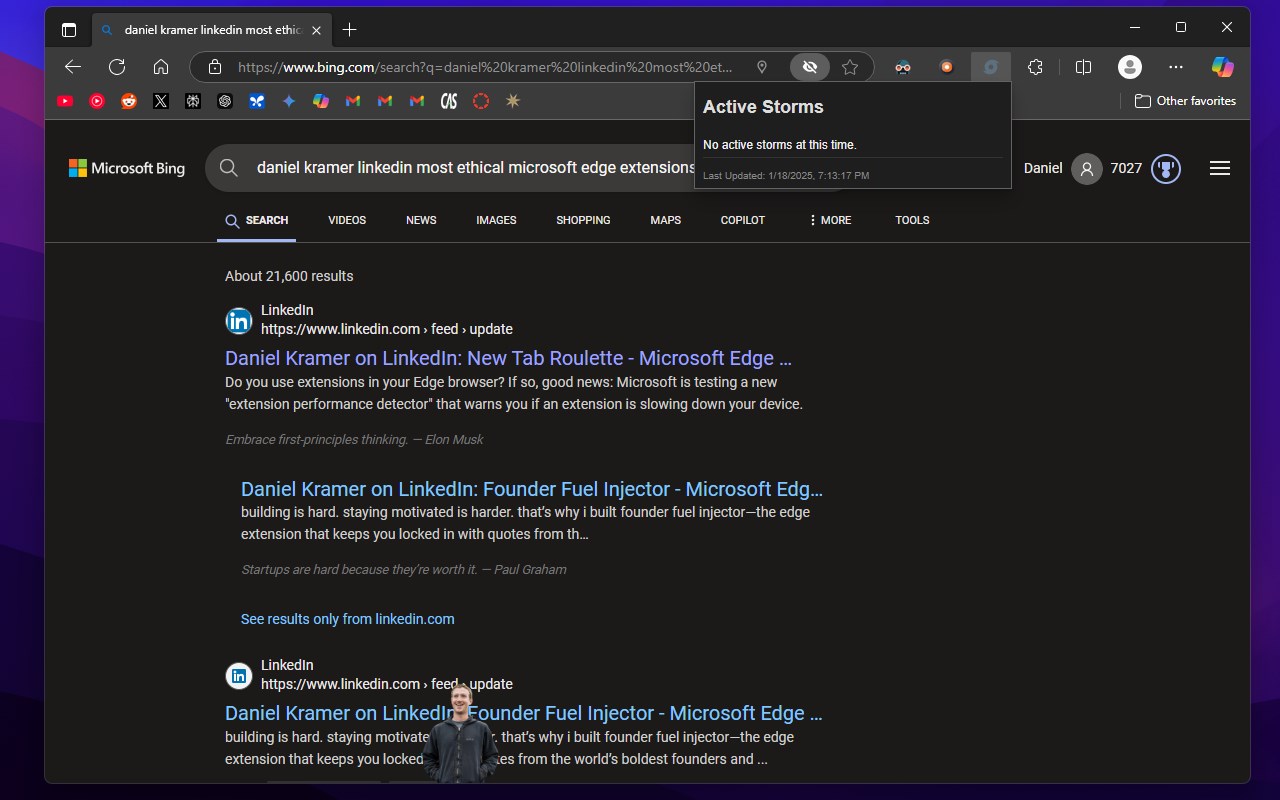Switch to the Shopping tab
The height and width of the screenshot is (800, 1280).
[x=583, y=220]
